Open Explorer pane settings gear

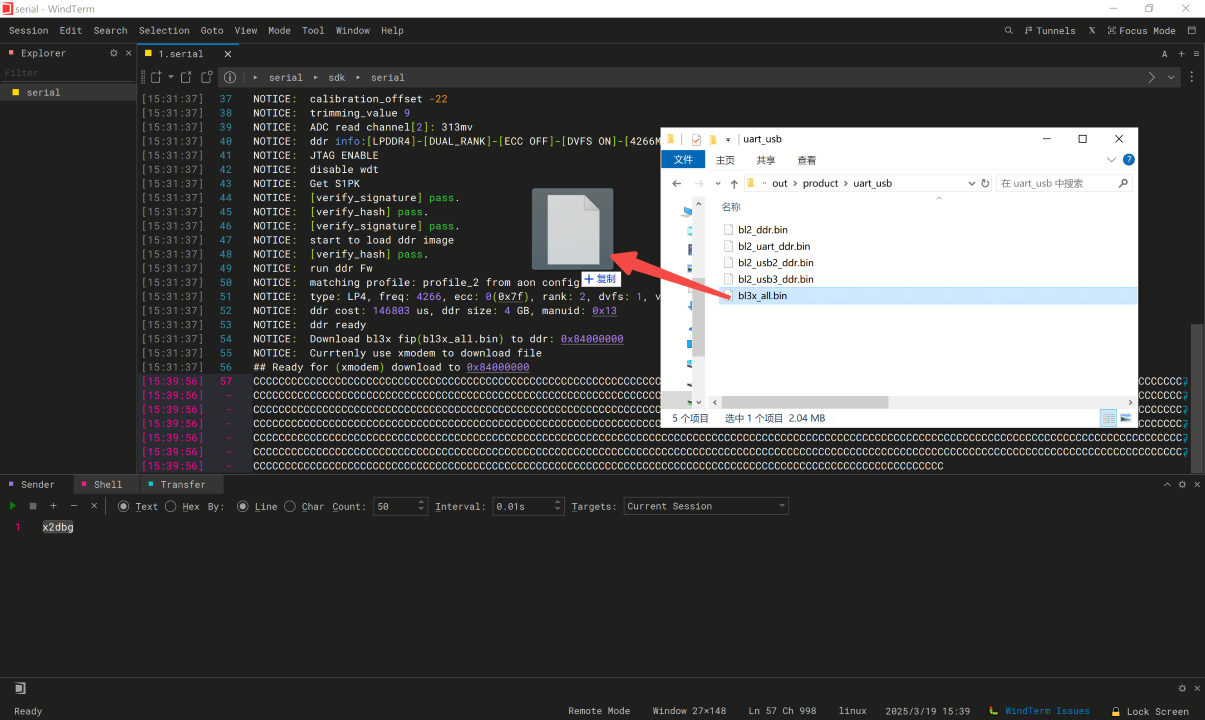pos(114,53)
